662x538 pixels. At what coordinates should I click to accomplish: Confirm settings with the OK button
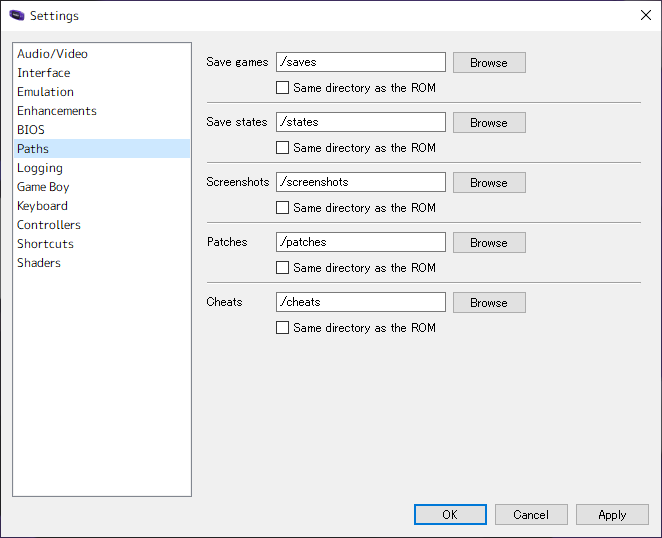[x=450, y=514]
